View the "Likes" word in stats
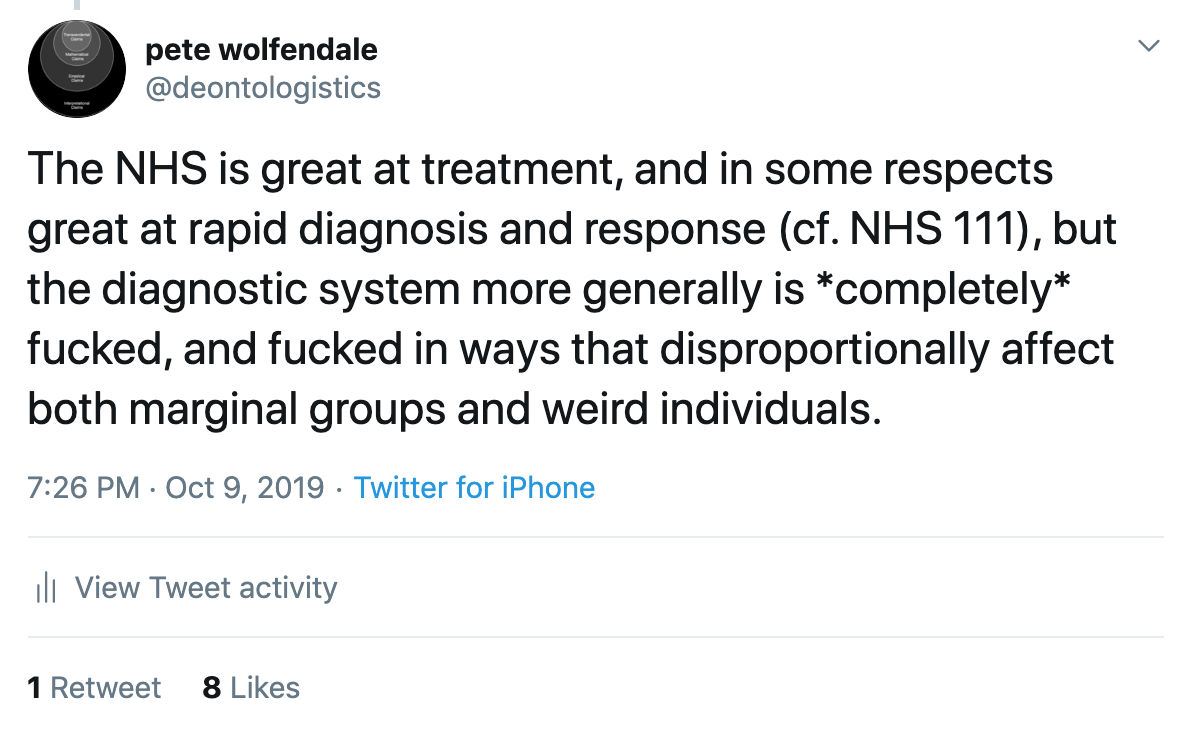This screenshot has height=736, width=1194. 265,688
